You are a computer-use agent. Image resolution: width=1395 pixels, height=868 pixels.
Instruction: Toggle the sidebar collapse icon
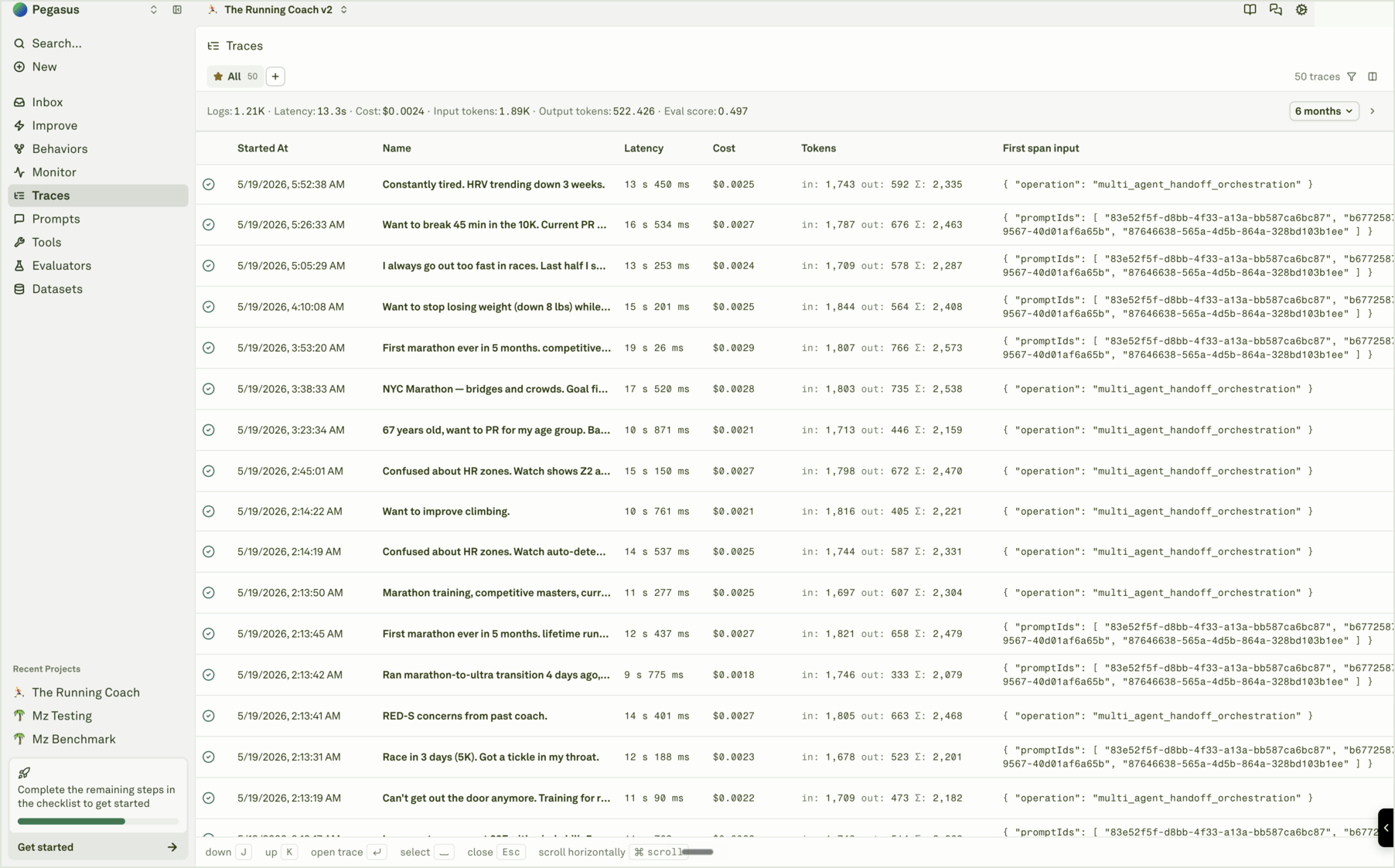click(x=177, y=10)
